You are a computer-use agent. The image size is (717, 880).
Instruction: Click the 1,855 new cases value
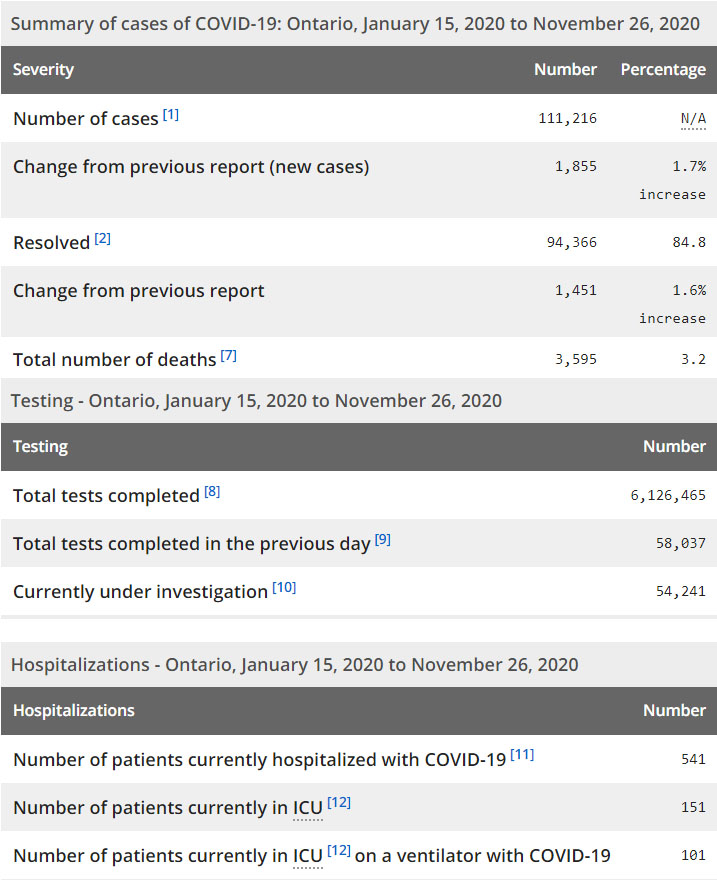(x=576, y=167)
